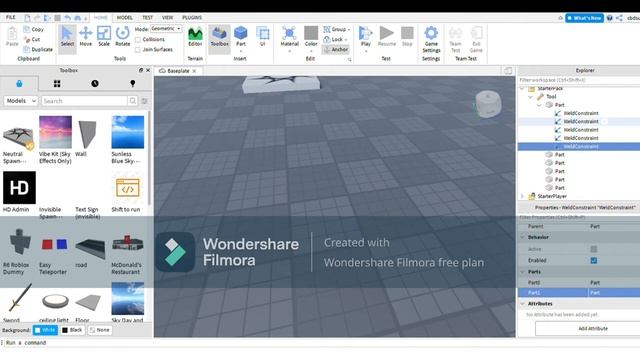Click the Stop test button

click(x=407, y=36)
